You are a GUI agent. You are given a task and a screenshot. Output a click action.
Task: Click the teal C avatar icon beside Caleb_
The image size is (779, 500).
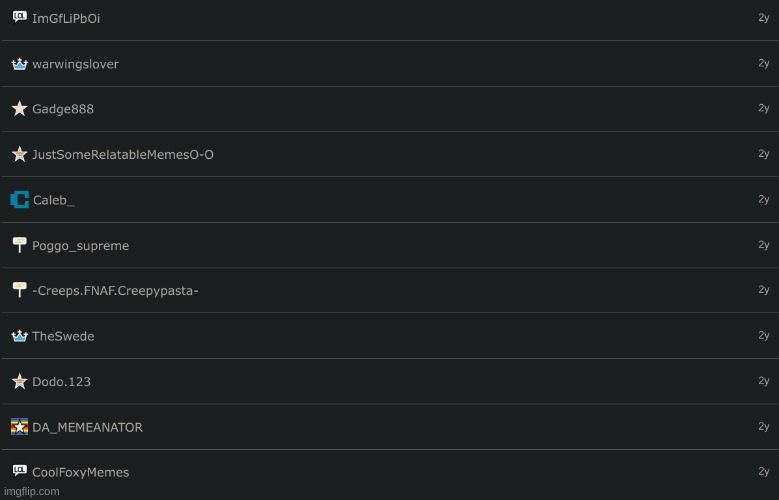(x=19, y=199)
